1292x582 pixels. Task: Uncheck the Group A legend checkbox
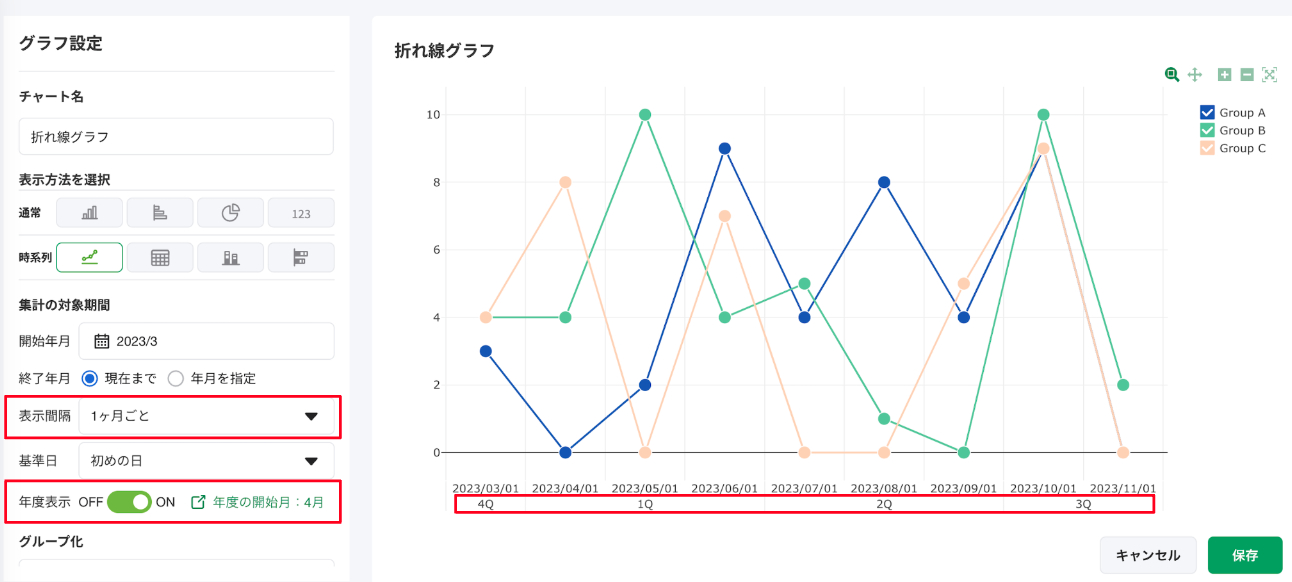coord(1207,113)
